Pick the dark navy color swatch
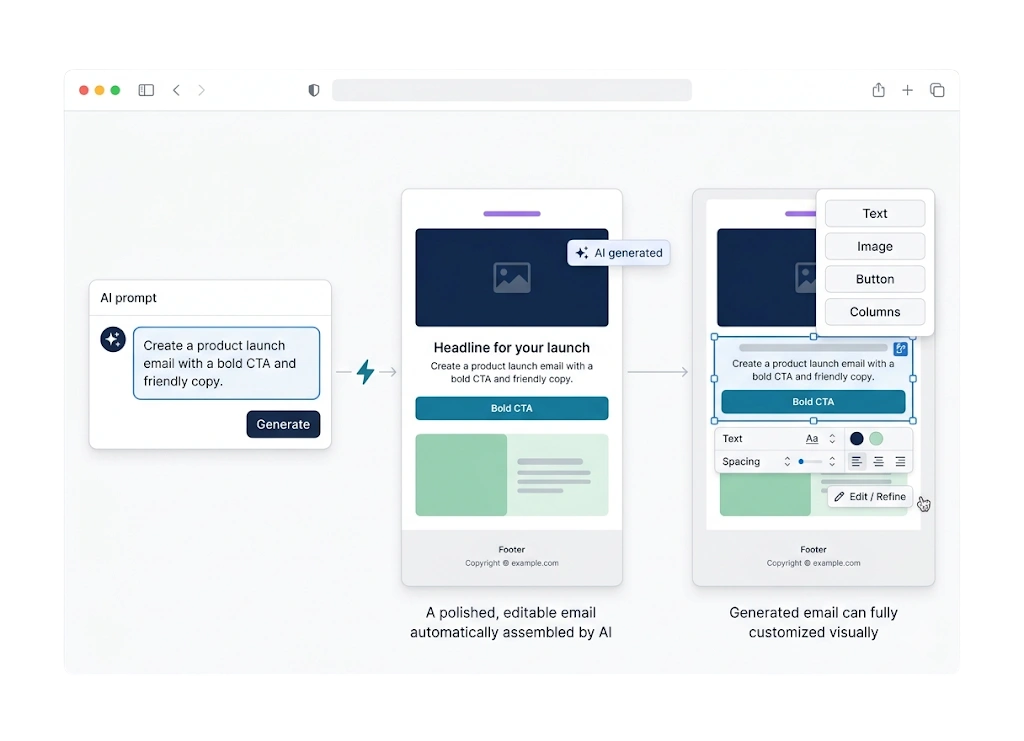The width and height of the screenshot is (1024, 741). coord(857,439)
